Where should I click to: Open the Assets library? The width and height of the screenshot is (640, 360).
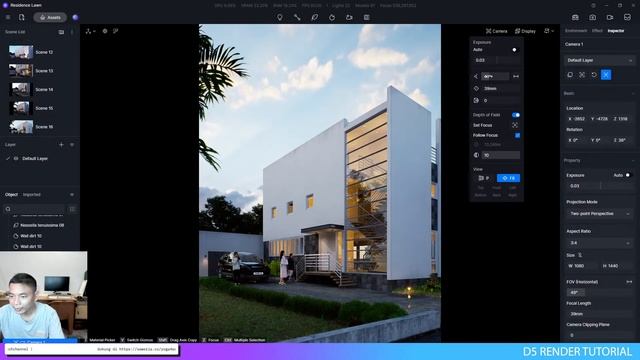[50, 18]
